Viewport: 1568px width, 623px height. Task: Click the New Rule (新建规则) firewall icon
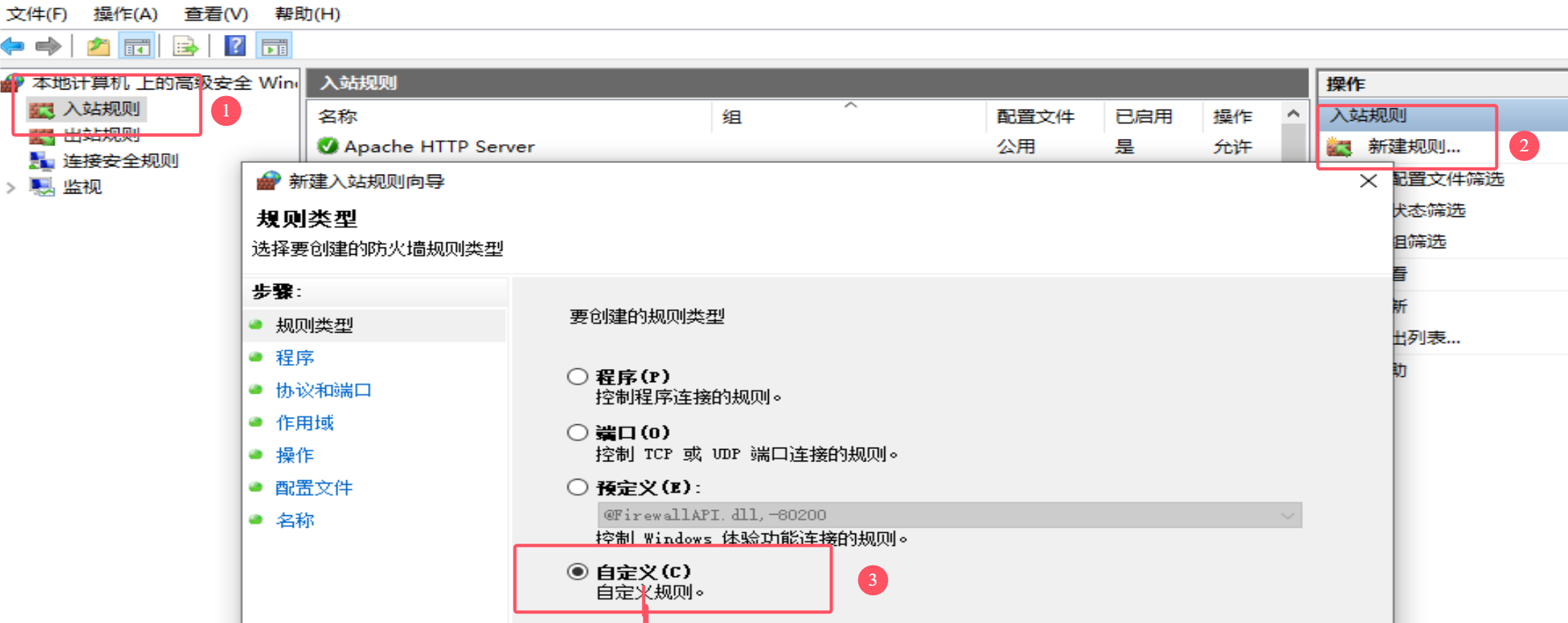(x=1339, y=147)
